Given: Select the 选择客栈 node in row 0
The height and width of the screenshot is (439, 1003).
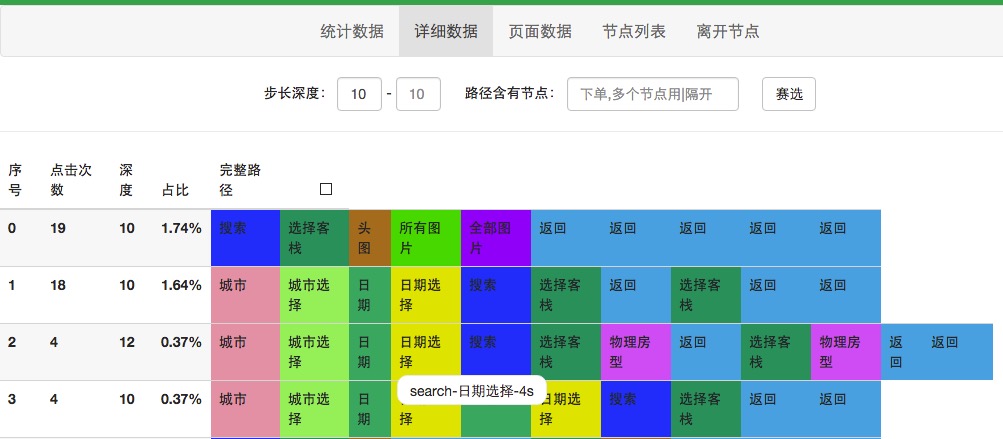Looking at the screenshot, I should click(315, 238).
